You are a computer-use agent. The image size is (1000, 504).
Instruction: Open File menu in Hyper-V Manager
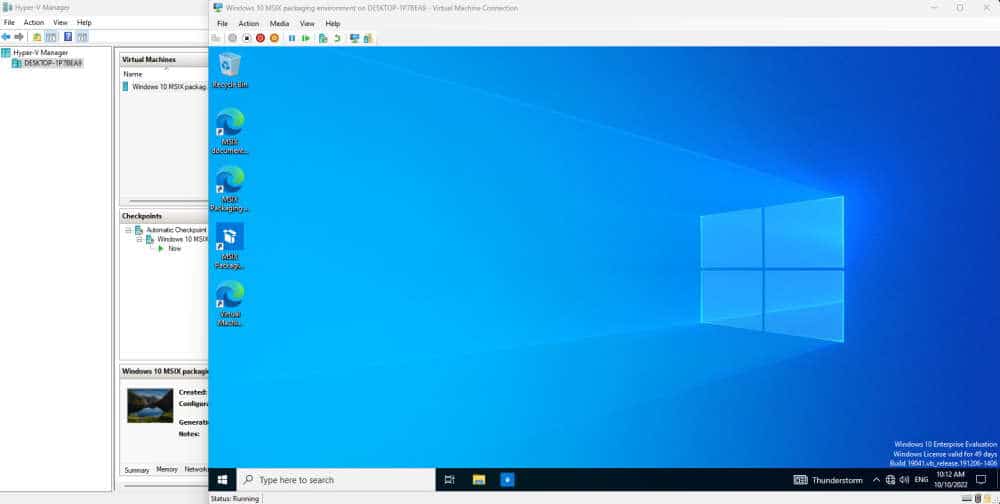9,22
